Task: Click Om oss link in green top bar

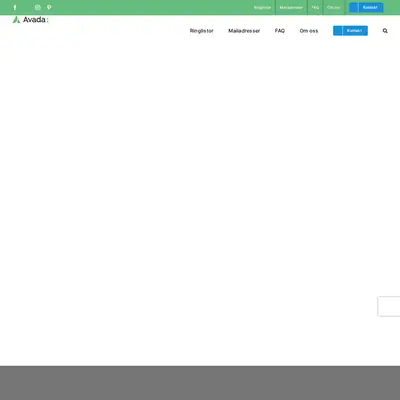Action: point(333,7)
